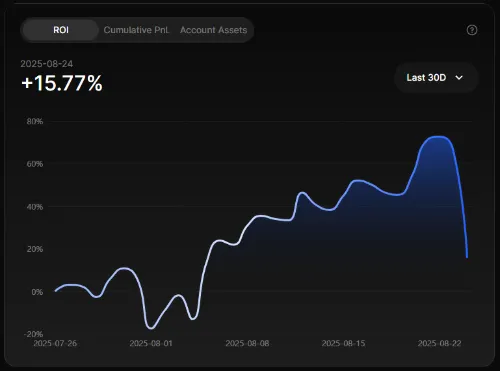
Task: Click the 20% y-axis label
Action: (x=35, y=249)
